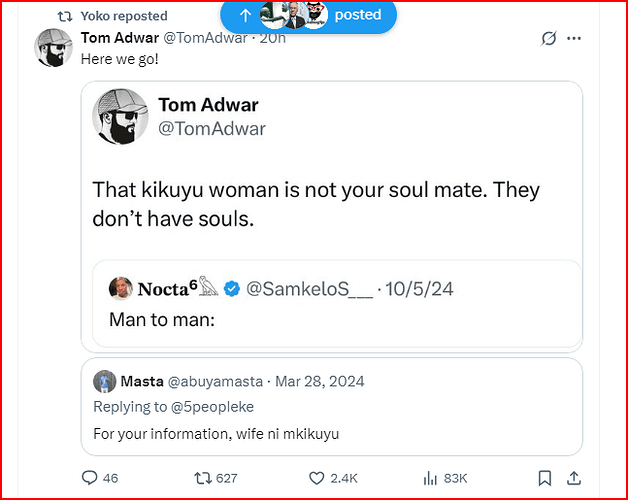The height and width of the screenshot is (500, 628).
Task: Click the share upload icon
Action: [577, 478]
